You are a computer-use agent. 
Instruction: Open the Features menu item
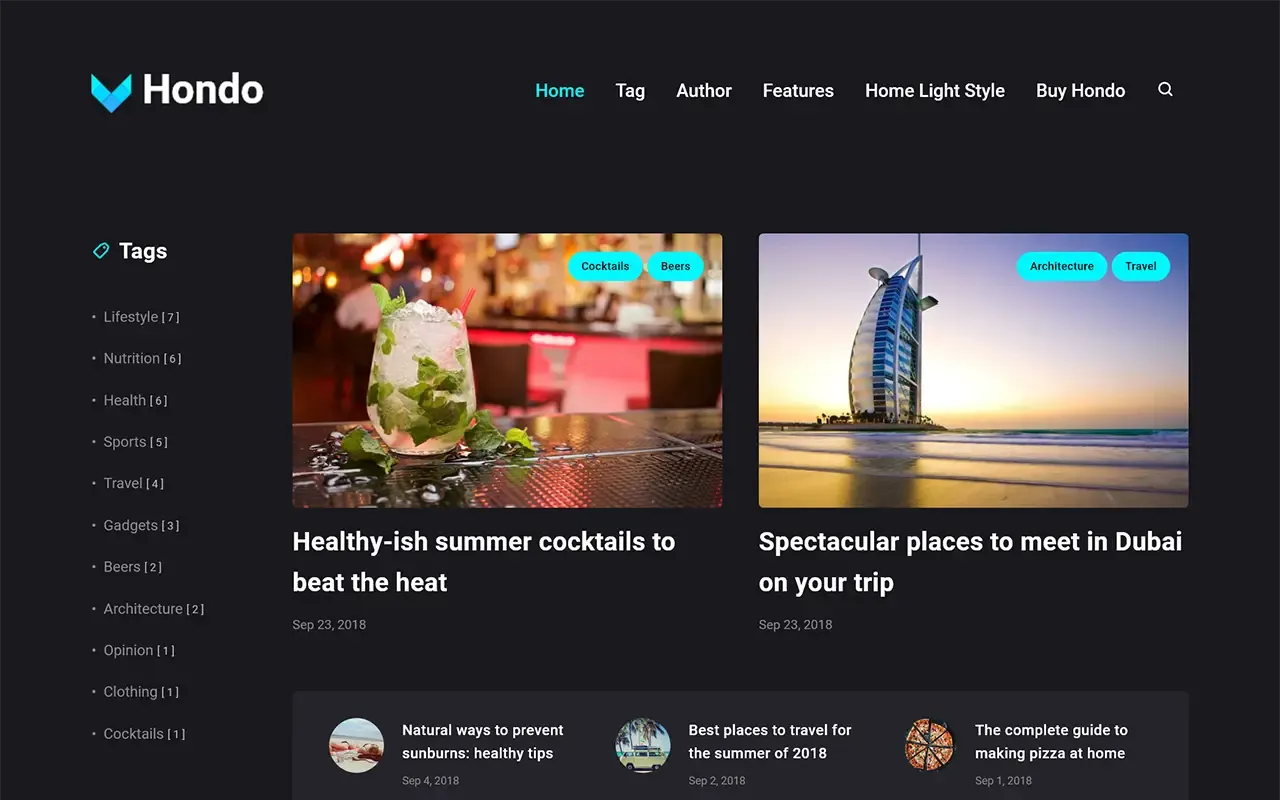coord(798,90)
